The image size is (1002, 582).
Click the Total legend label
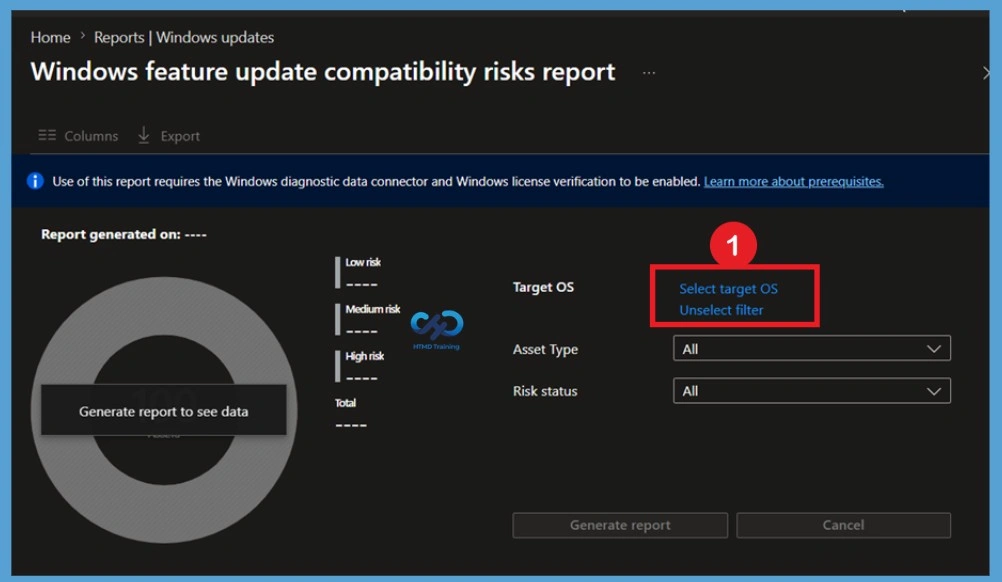(345, 403)
